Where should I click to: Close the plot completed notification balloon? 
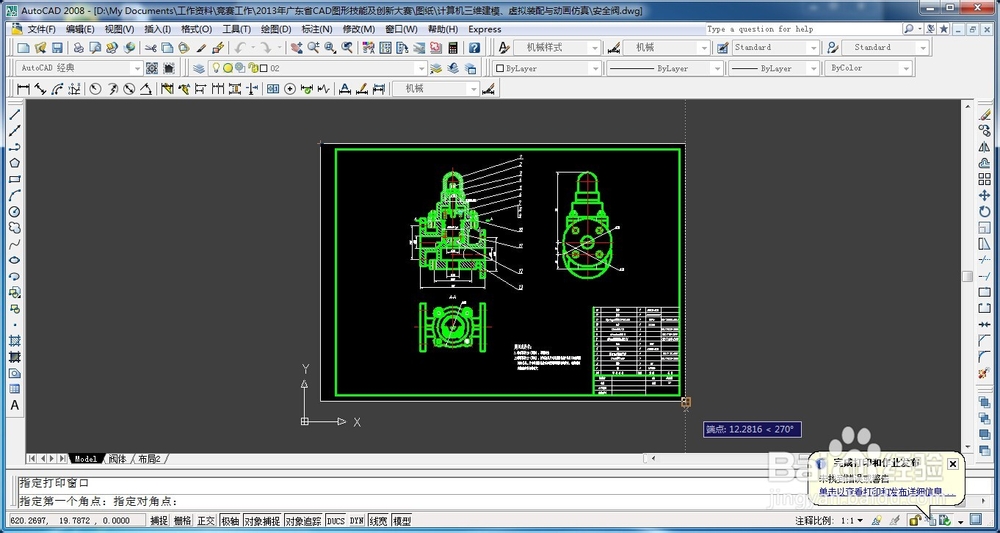pos(953,464)
